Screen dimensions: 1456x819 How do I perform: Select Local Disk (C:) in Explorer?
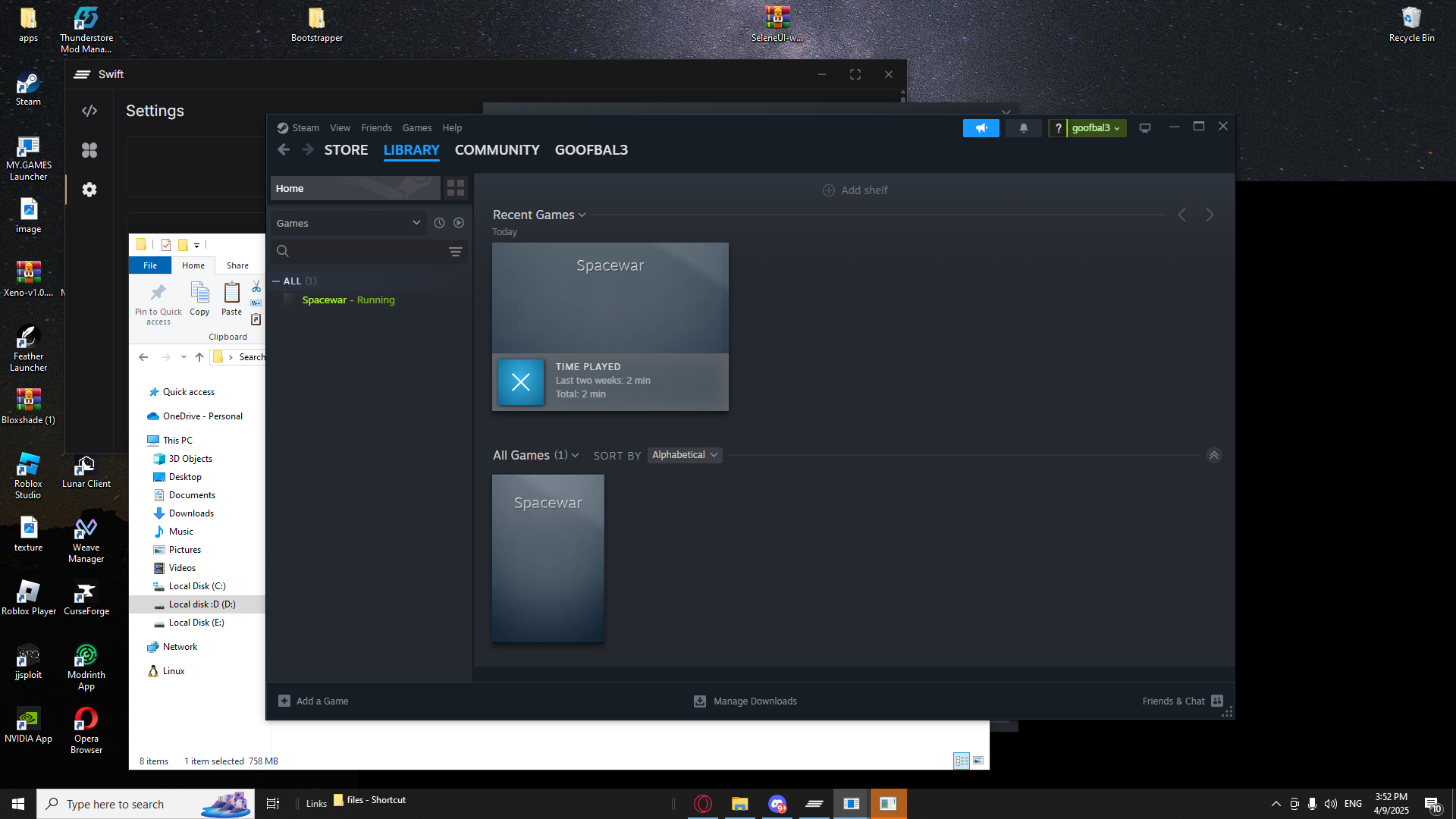(x=197, y=586)
